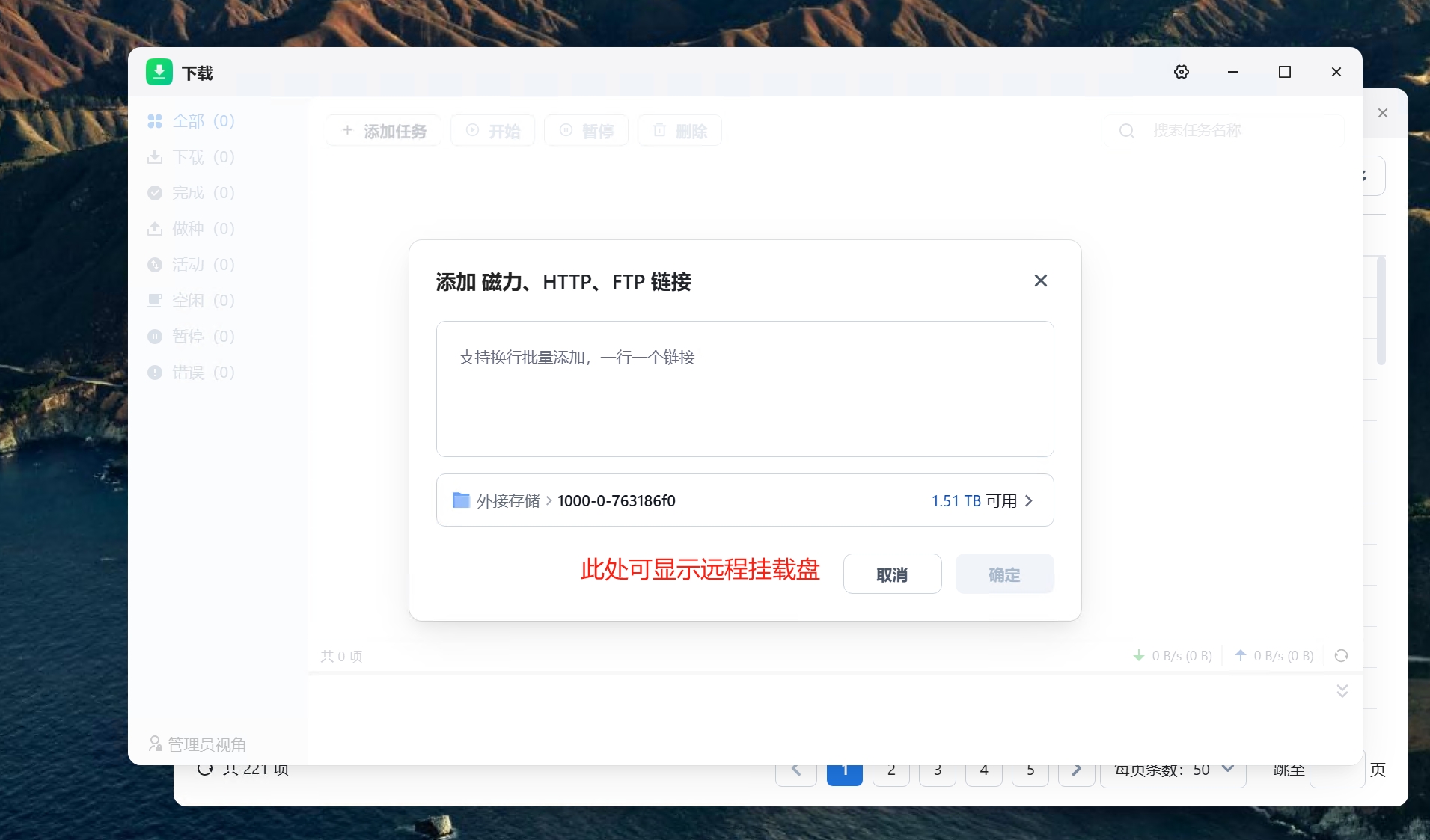The image size is (1430, 840).
Task: Click the 1000-0-763186f0 folder name
Action: tap(617, 501)
